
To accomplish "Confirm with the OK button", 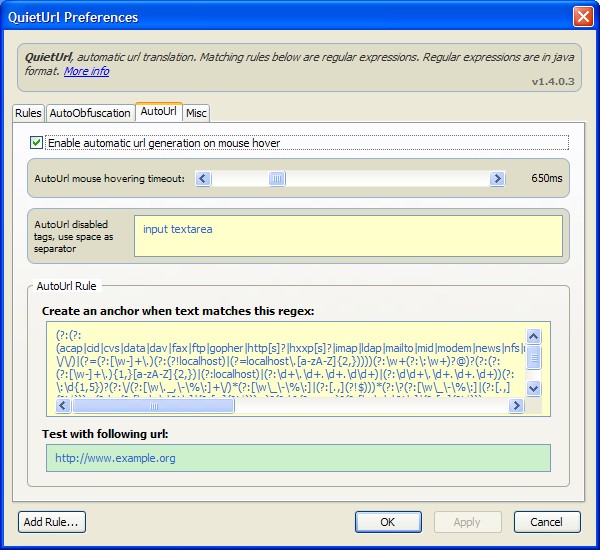I will [388, 522].
